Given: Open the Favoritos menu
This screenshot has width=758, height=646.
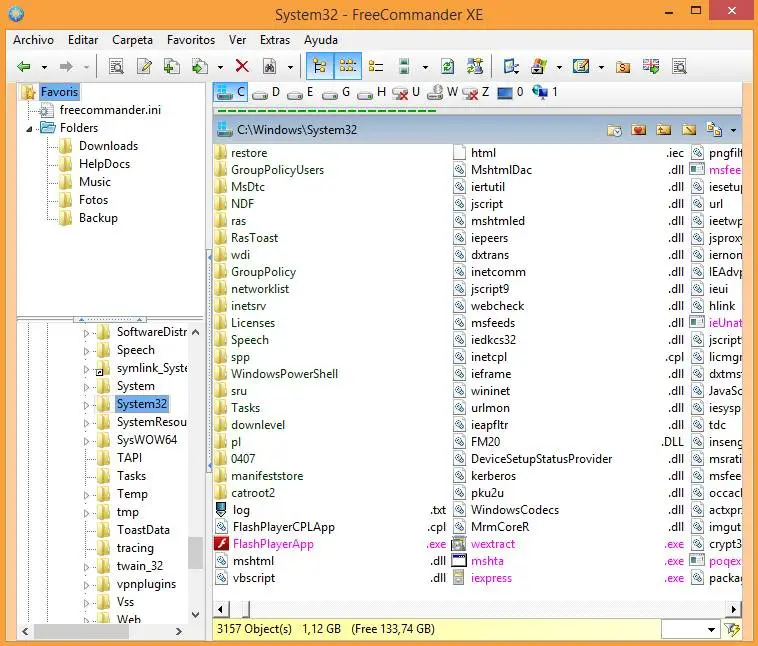Looking at the screenshot, I should point(191,40).
